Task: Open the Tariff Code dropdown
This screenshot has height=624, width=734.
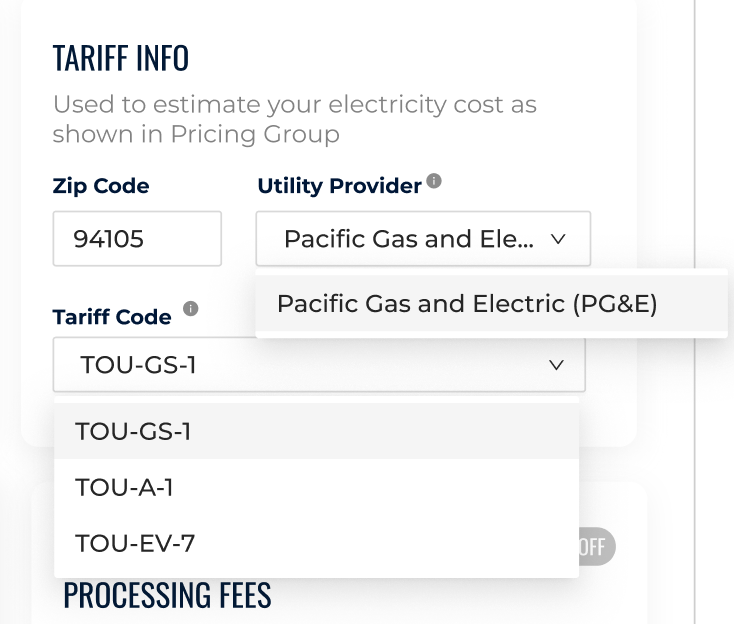Action: coord(319,365)
